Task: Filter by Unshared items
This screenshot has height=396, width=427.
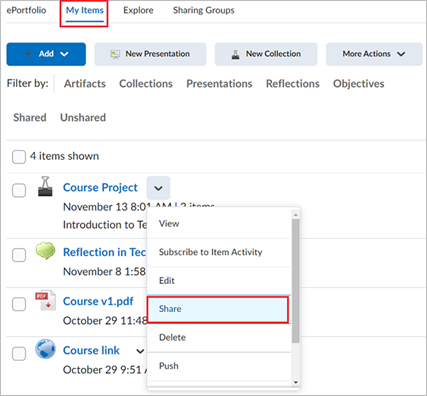Action: (83, 118)
